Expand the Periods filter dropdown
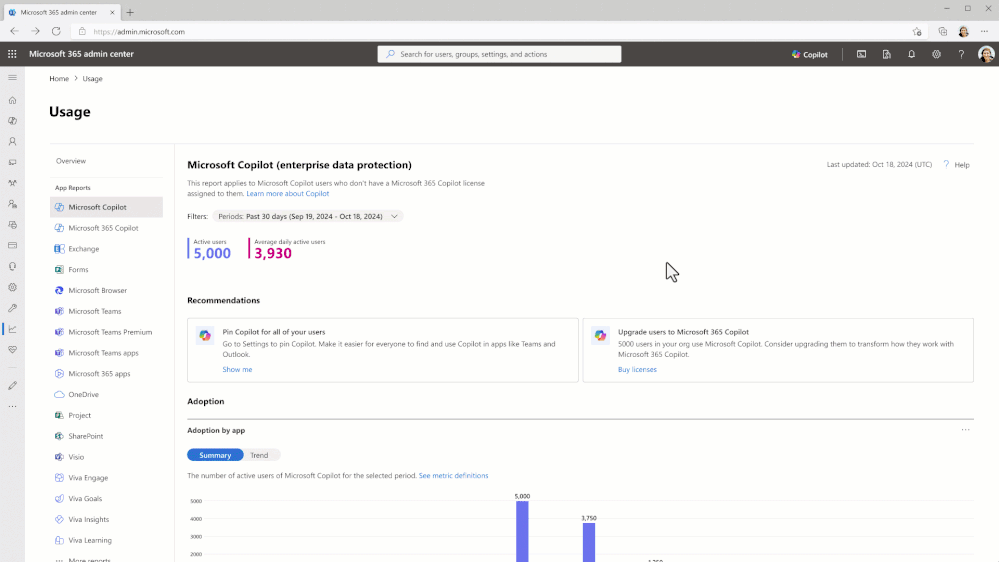999x562 pixels. click(x=308, y=217)
